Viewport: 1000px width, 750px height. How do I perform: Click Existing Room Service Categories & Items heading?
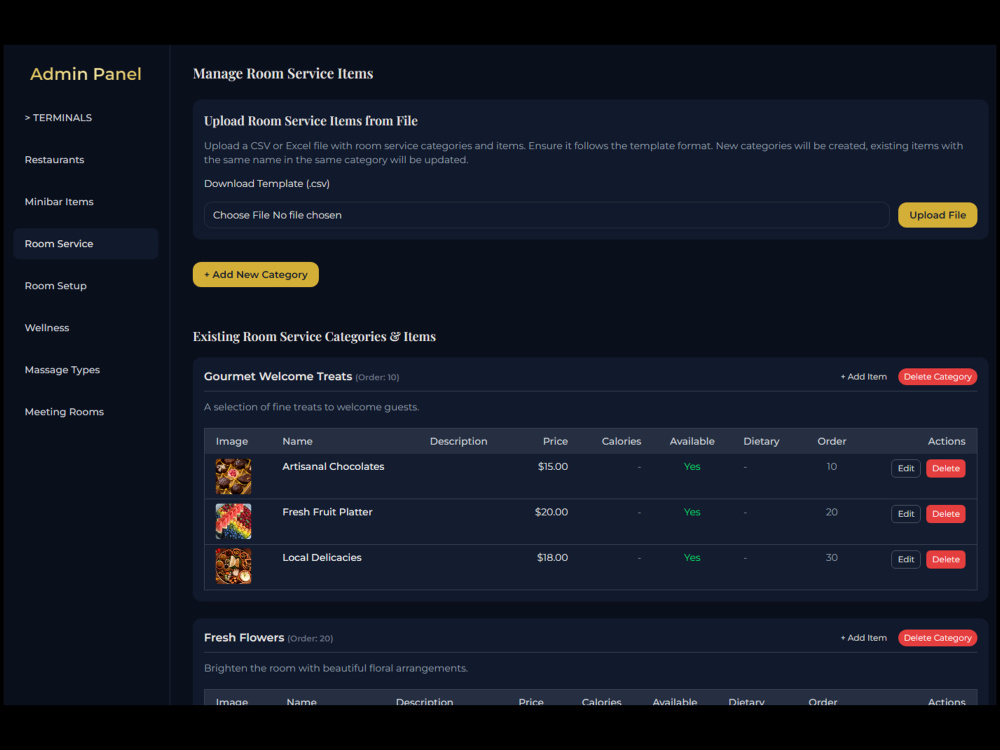tap(314, 337)
